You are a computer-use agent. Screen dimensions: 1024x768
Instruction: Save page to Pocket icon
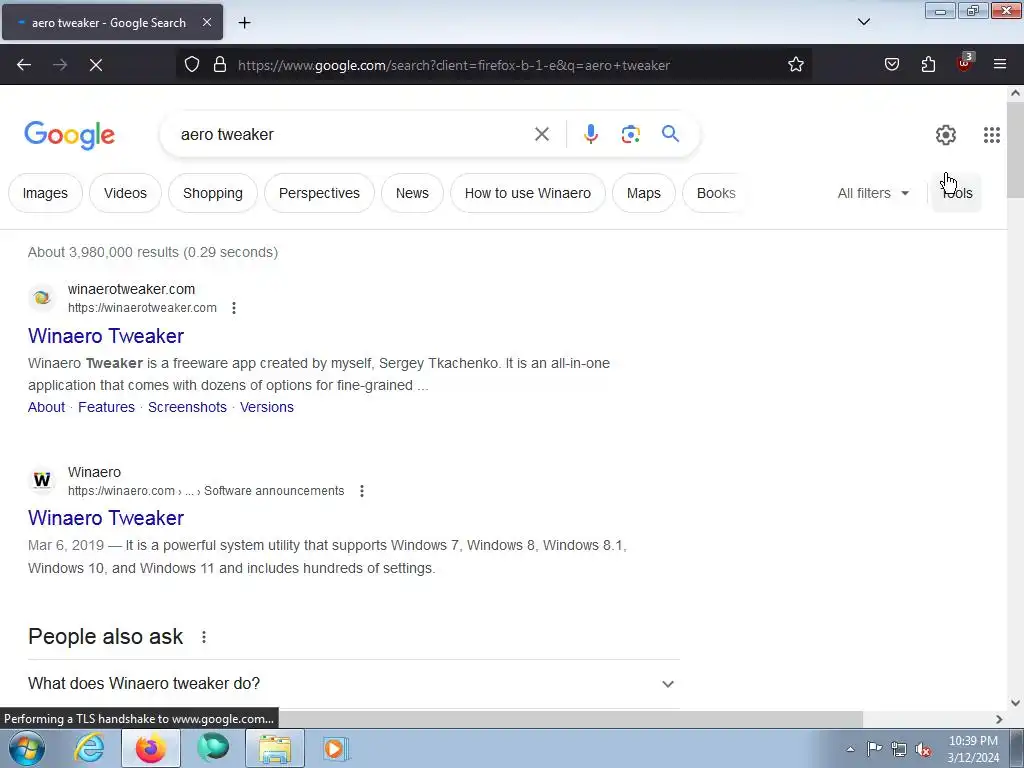point(891,65)
